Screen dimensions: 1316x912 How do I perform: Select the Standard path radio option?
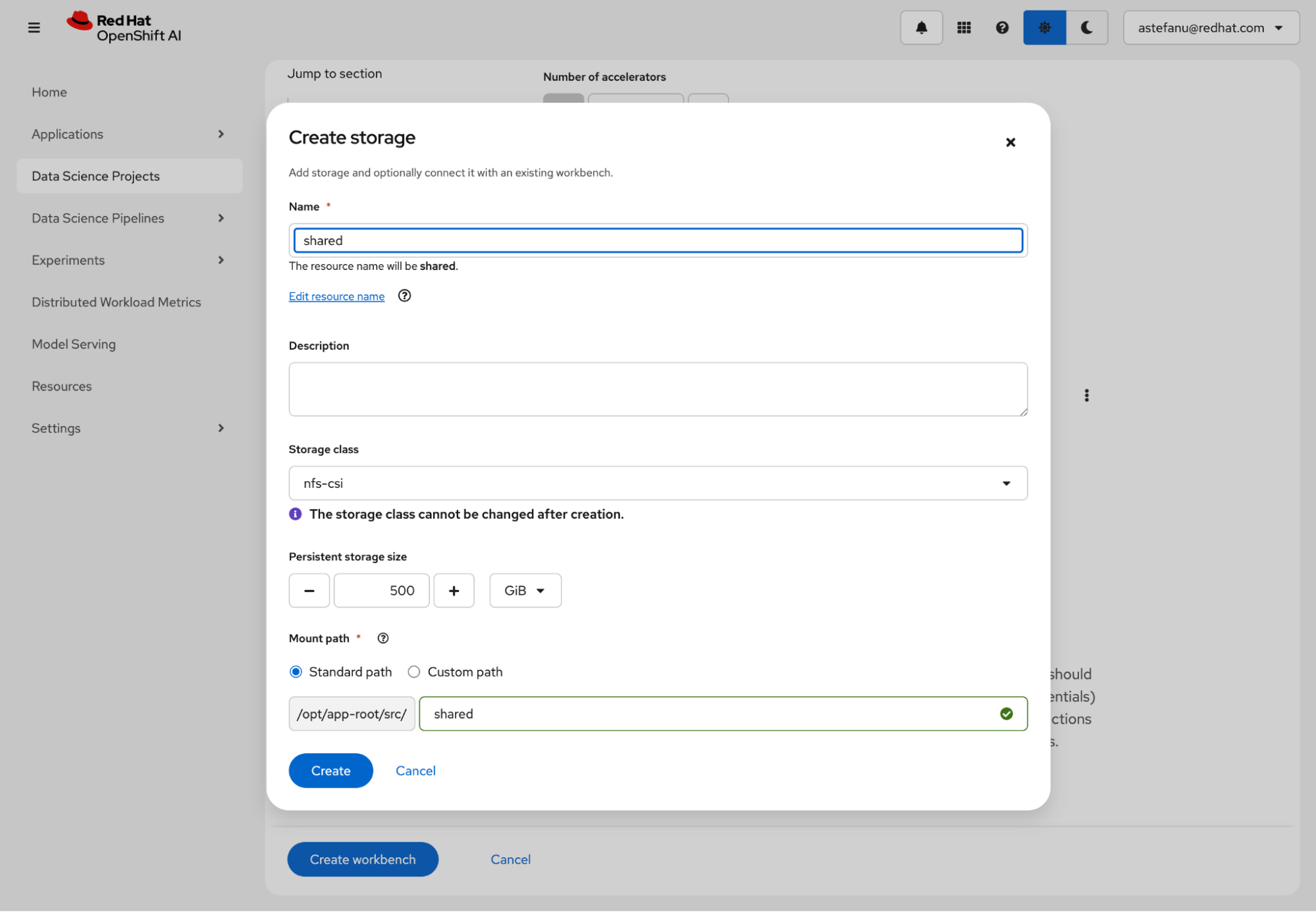click(x=296, y=672)
